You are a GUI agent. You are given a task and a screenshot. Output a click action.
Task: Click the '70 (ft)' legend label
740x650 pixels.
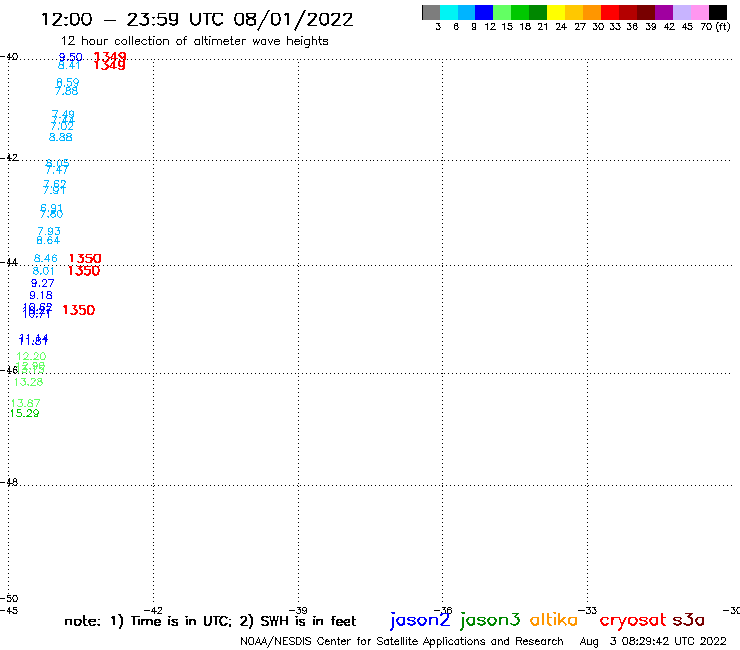coord(715,27)
